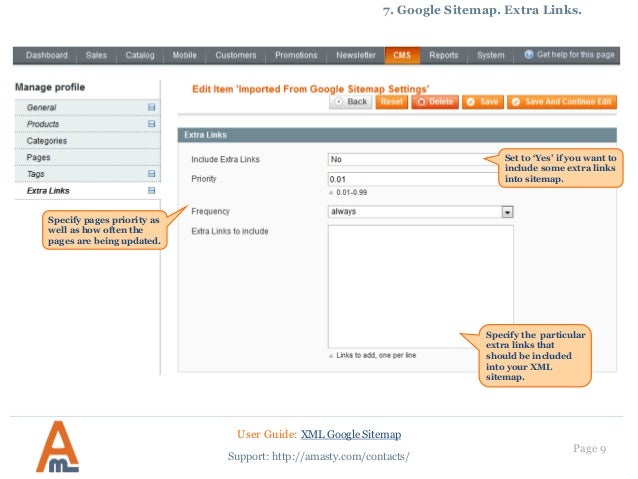Open the XML Google Sitemap link

pos(351,434)
